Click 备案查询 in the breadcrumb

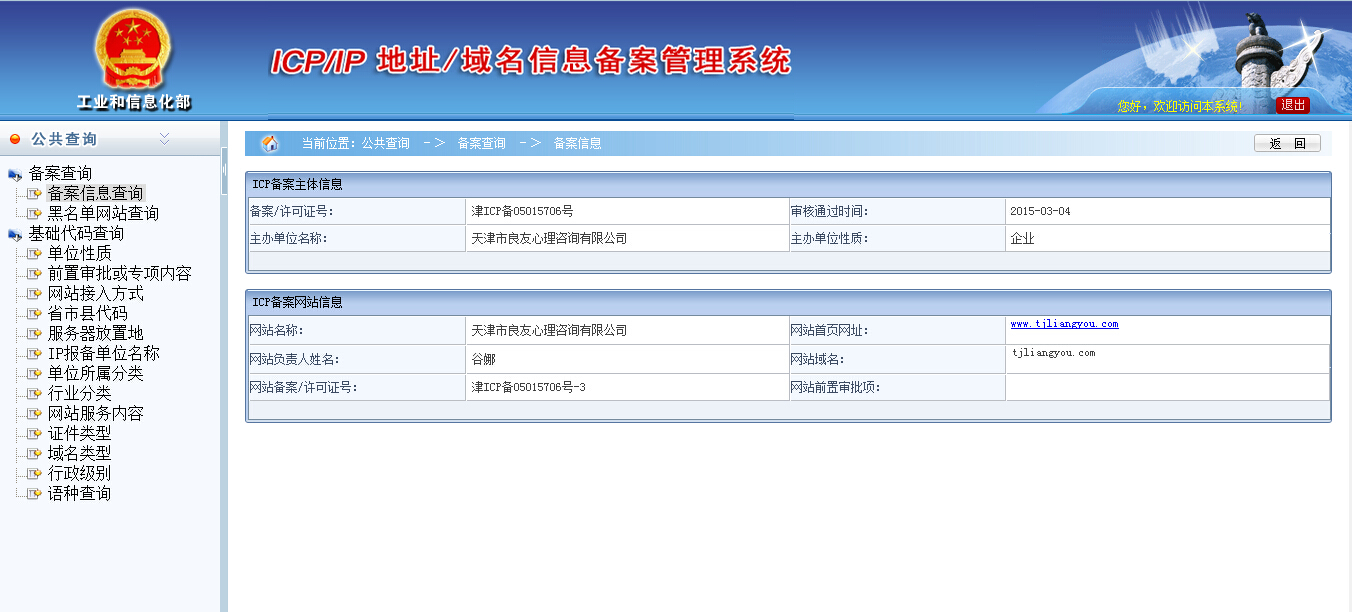click(481, 143)
